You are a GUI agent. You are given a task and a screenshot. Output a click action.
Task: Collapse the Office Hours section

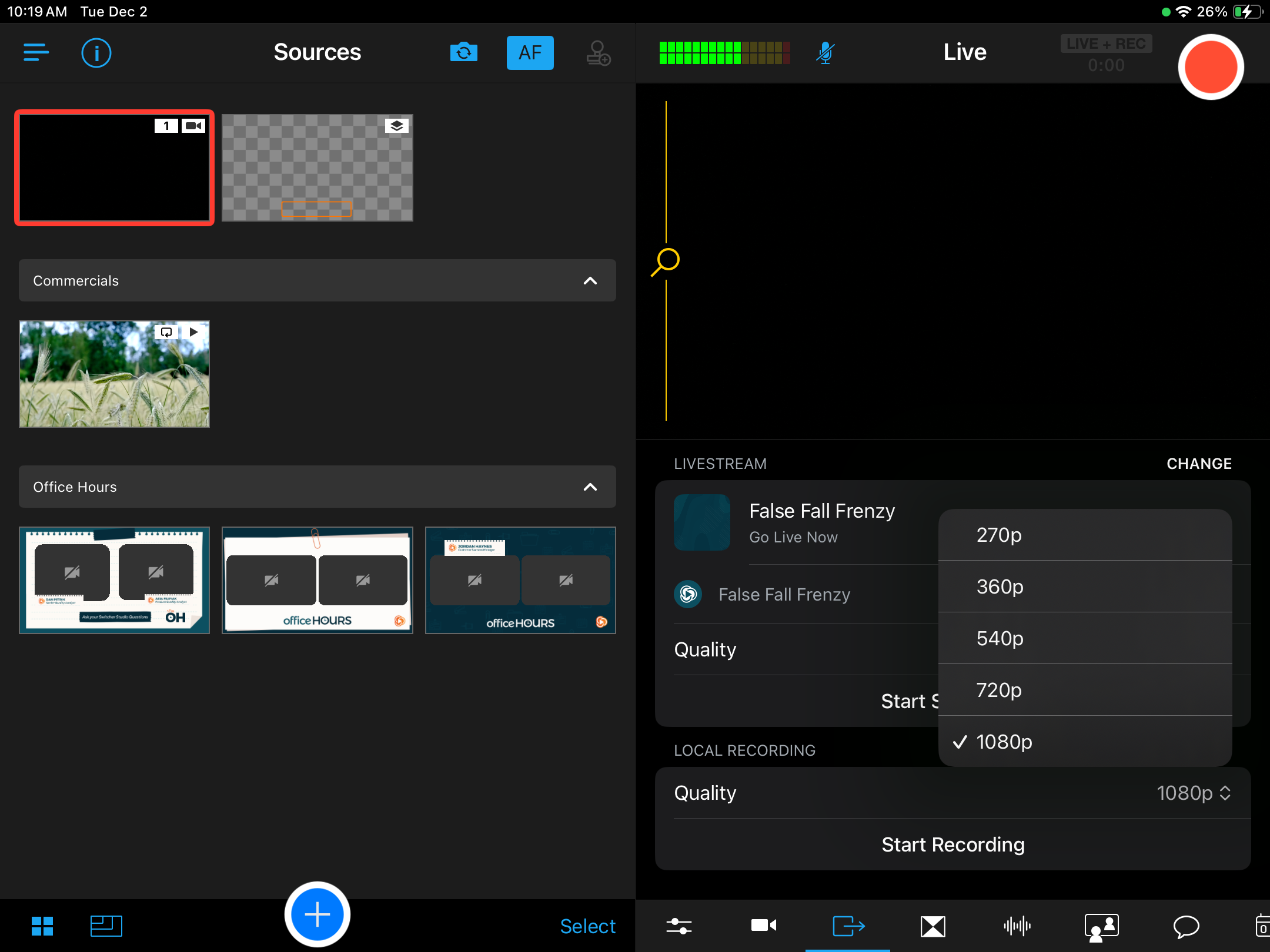click(x=590, y=487)
